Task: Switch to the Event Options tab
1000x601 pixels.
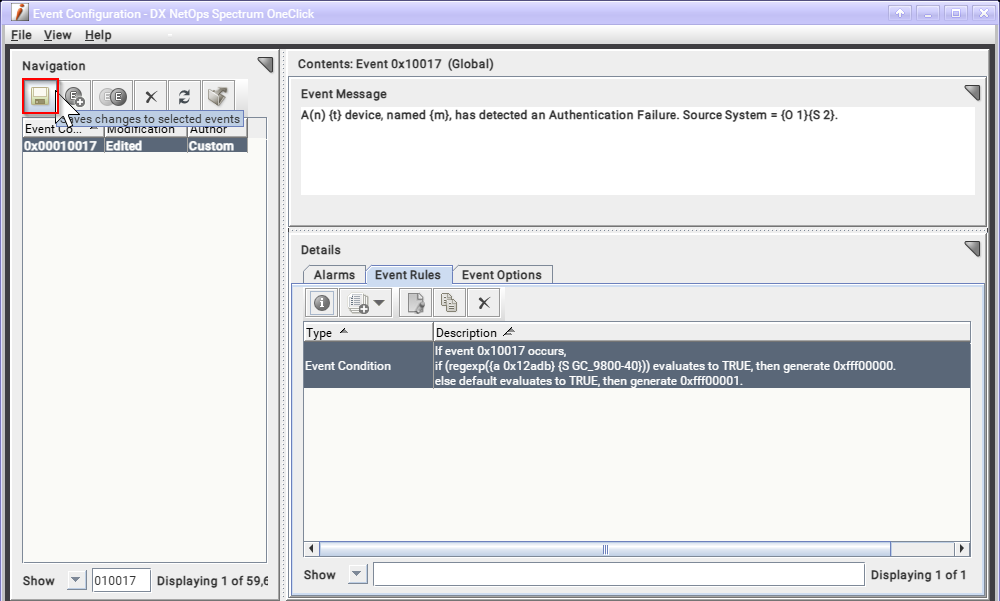Action: [x=502, y=275]
